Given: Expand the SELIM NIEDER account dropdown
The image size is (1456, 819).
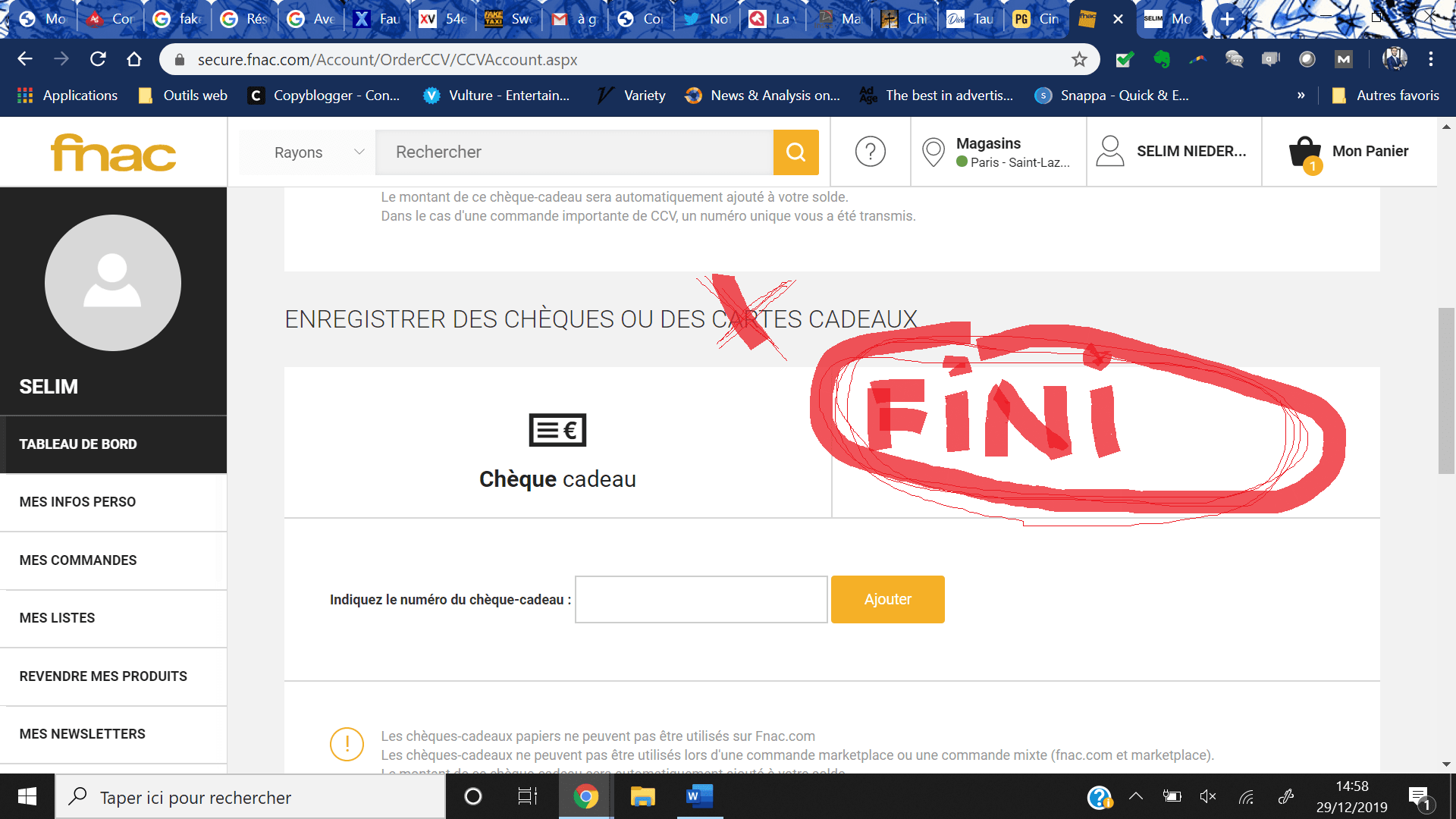Looking at the screenshot, I should (x=1175, y=150).
